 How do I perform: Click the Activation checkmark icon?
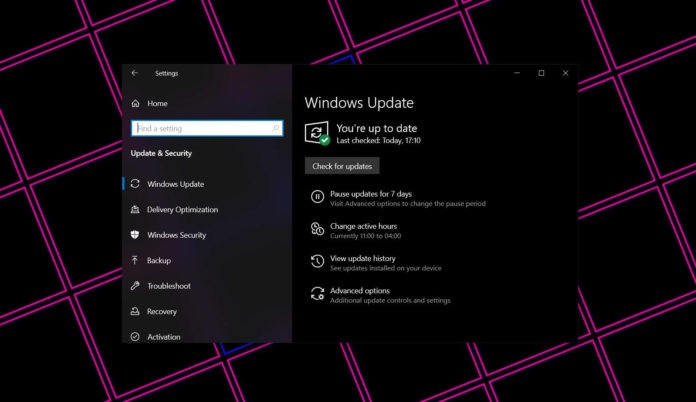136,337
